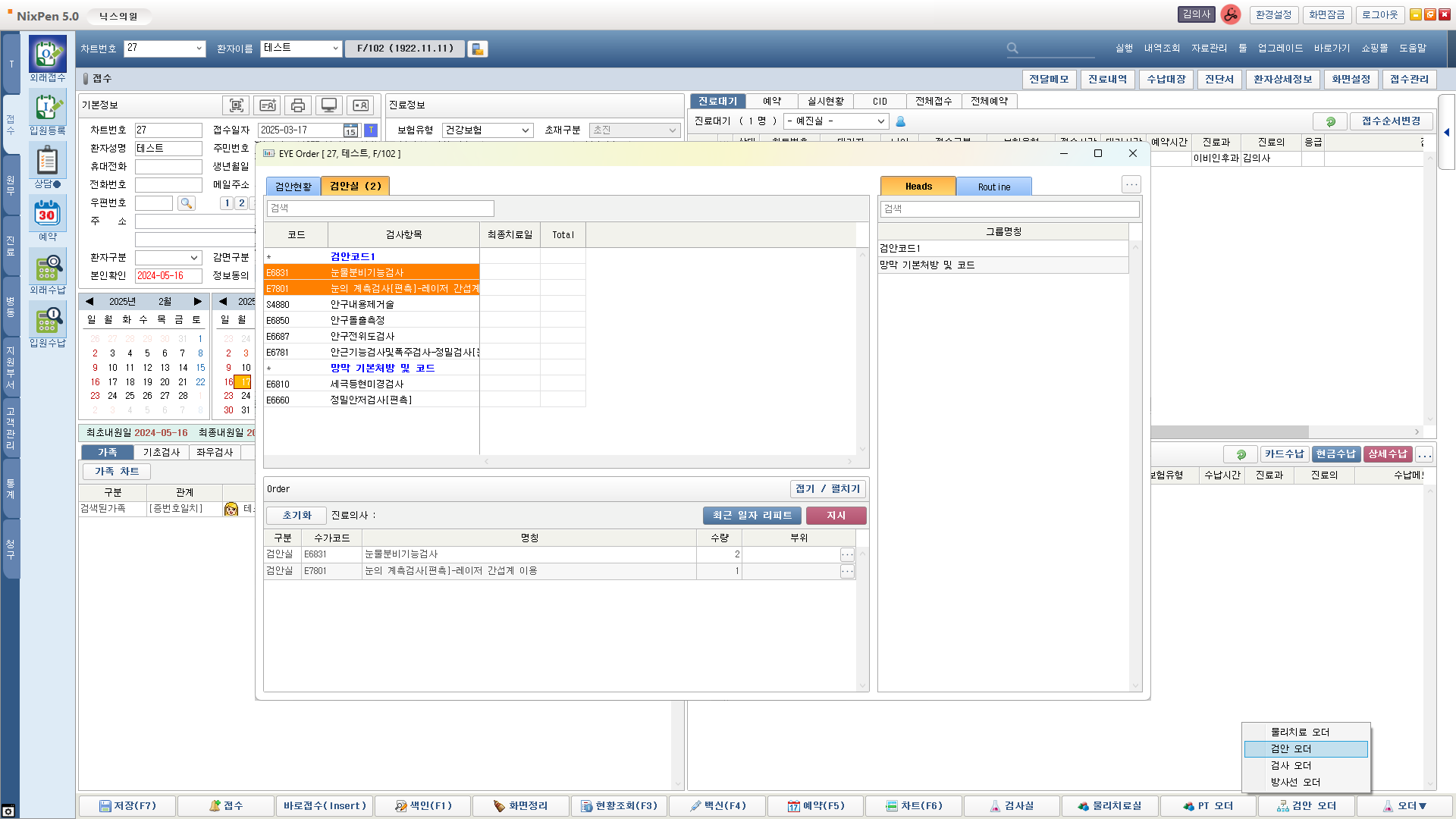Click the green refresh icon beside 접수순서변경
This screenshot has width=1456, height=819.
[x=1330, y=121]
